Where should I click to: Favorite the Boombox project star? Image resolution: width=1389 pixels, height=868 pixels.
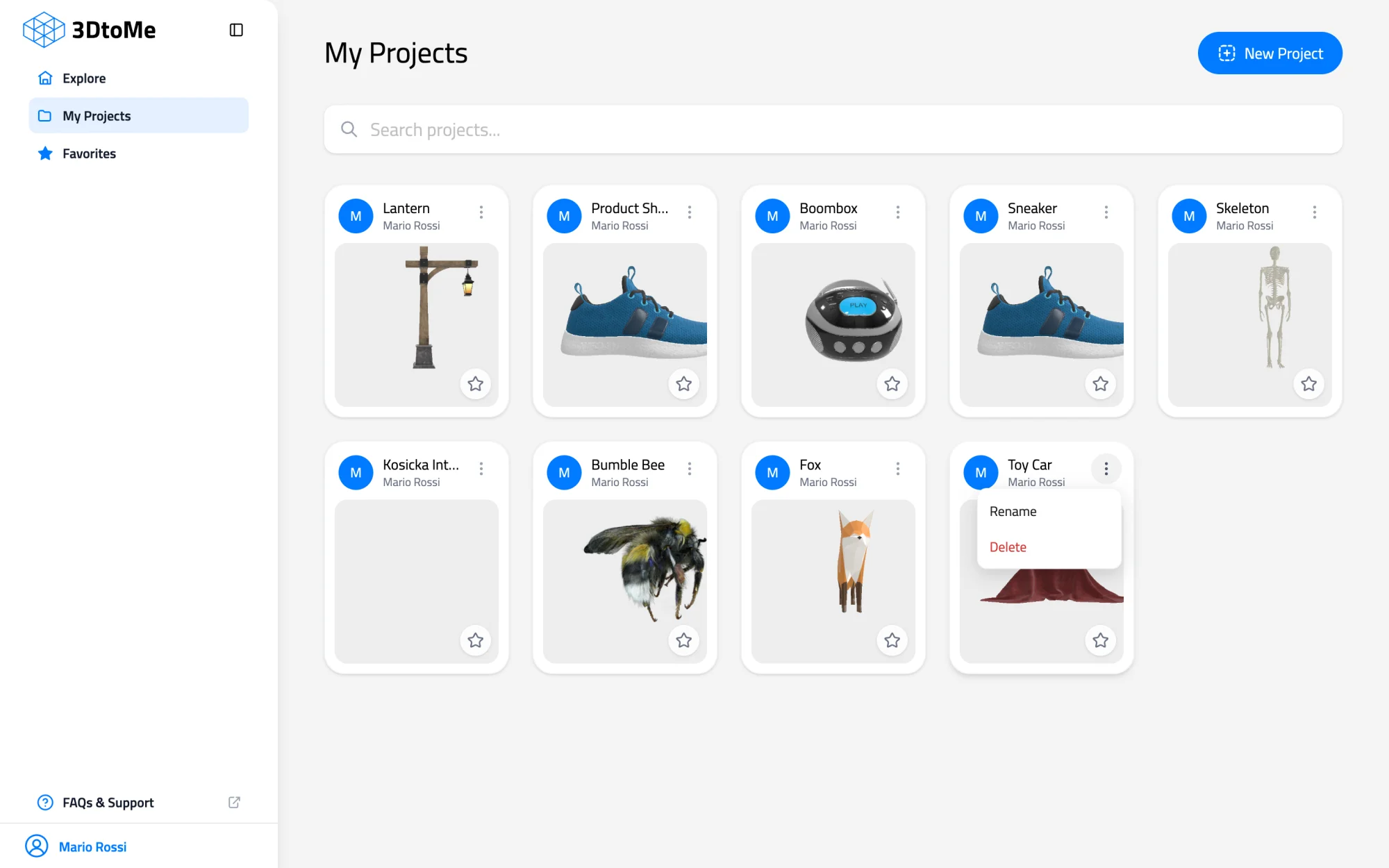pyautogui.click(x=892, y=384)
